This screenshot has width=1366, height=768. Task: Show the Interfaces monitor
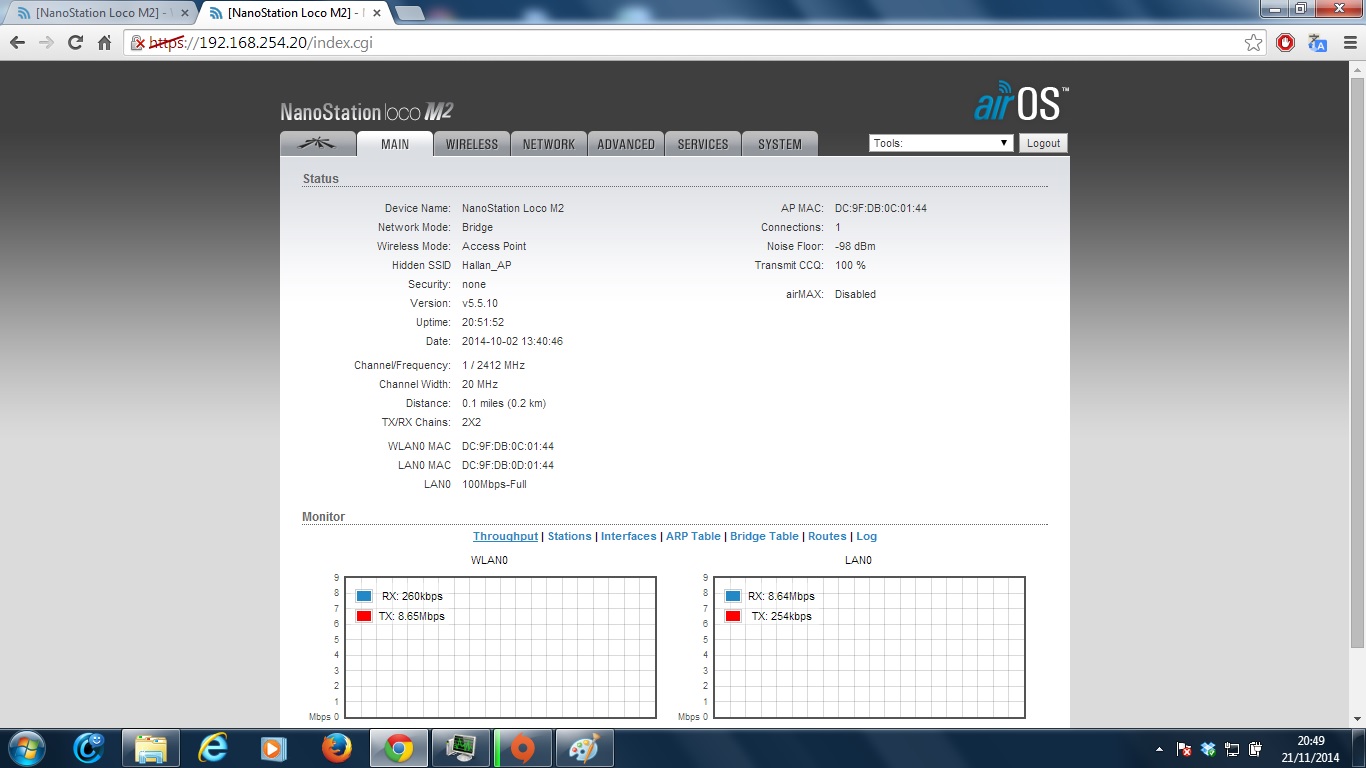point(629,537)
